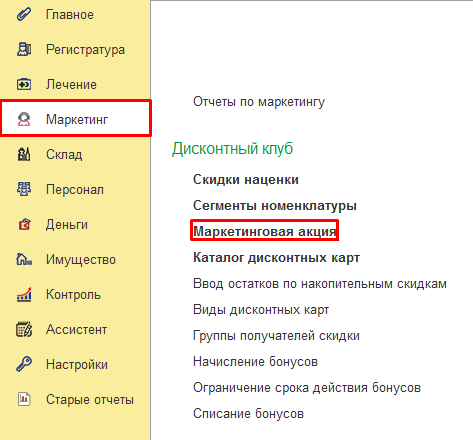This screenshot has height=440, width=473.
Task: Open Каталог дисконтных карт
Action: click(276, 257)
